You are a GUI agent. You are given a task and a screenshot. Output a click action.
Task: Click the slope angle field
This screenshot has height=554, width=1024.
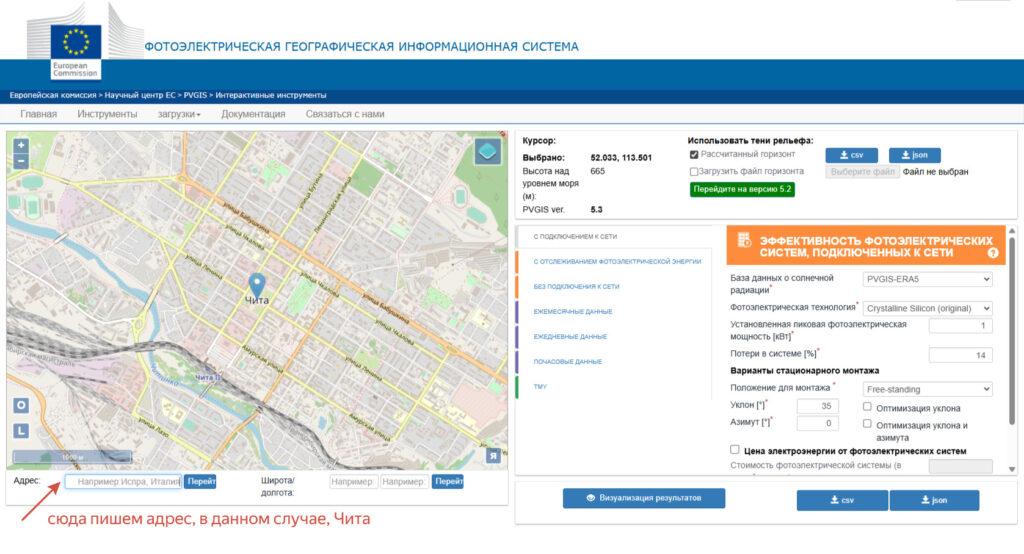tap(817, 406)
